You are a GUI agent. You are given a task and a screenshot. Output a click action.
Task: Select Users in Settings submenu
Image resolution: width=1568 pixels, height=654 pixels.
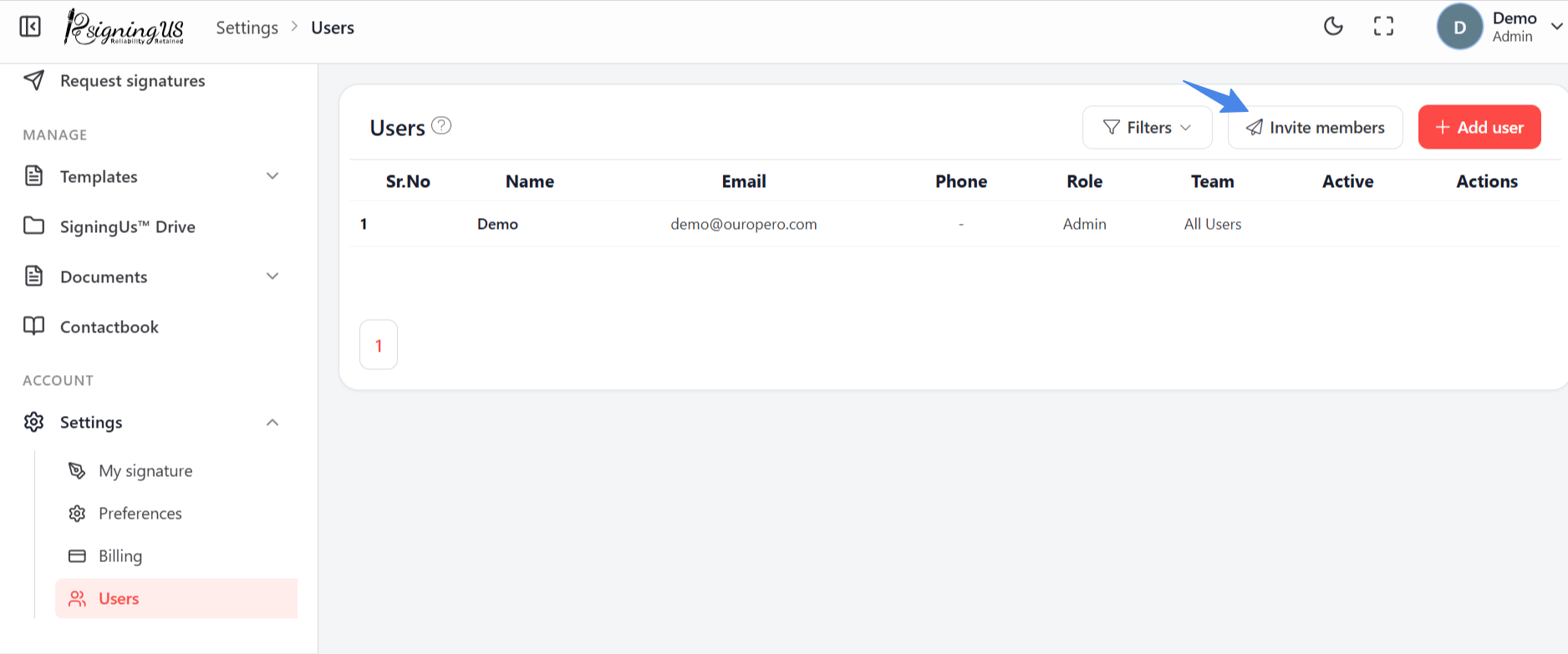click(x=176, y=598)
